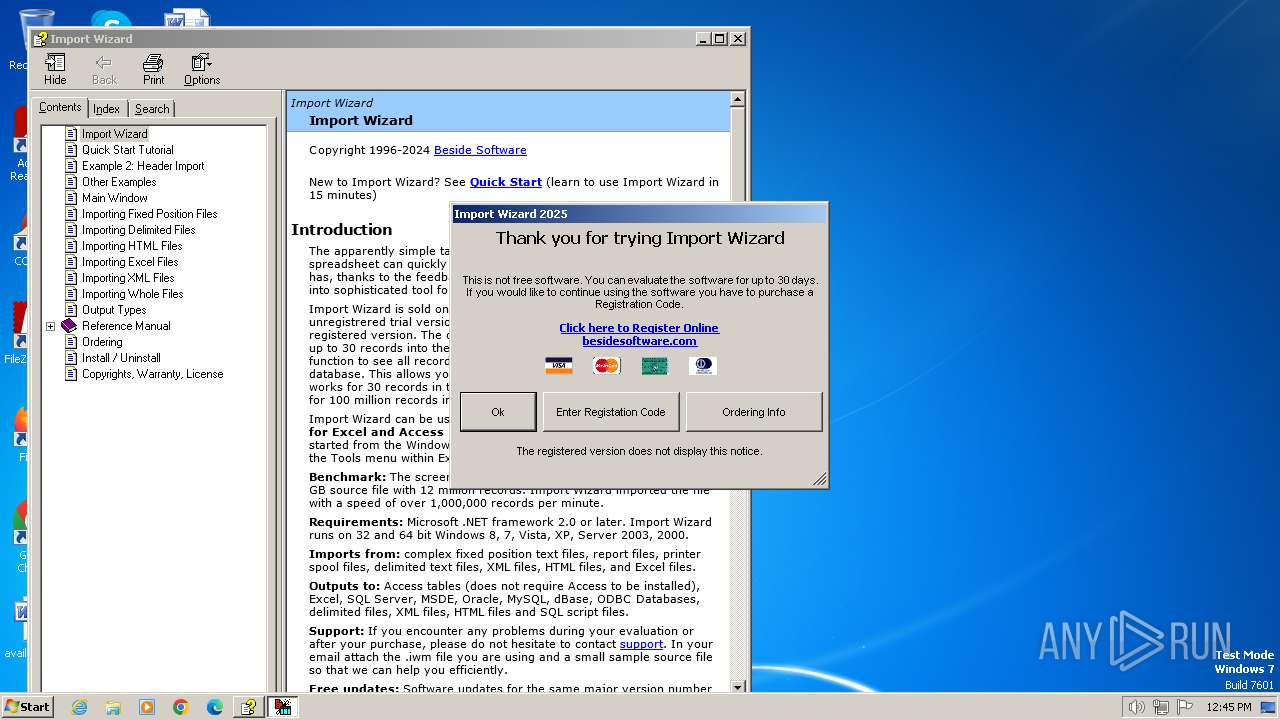Open the Install / Uninstall topic

pos(121,358)
